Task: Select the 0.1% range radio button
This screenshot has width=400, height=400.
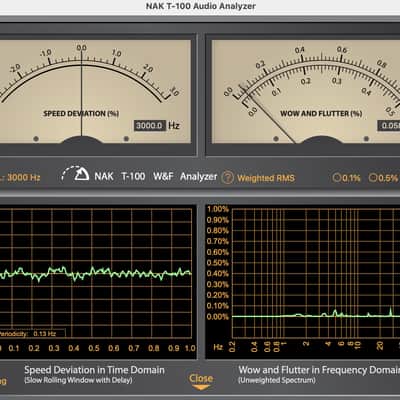Action: tap(347, 178)
